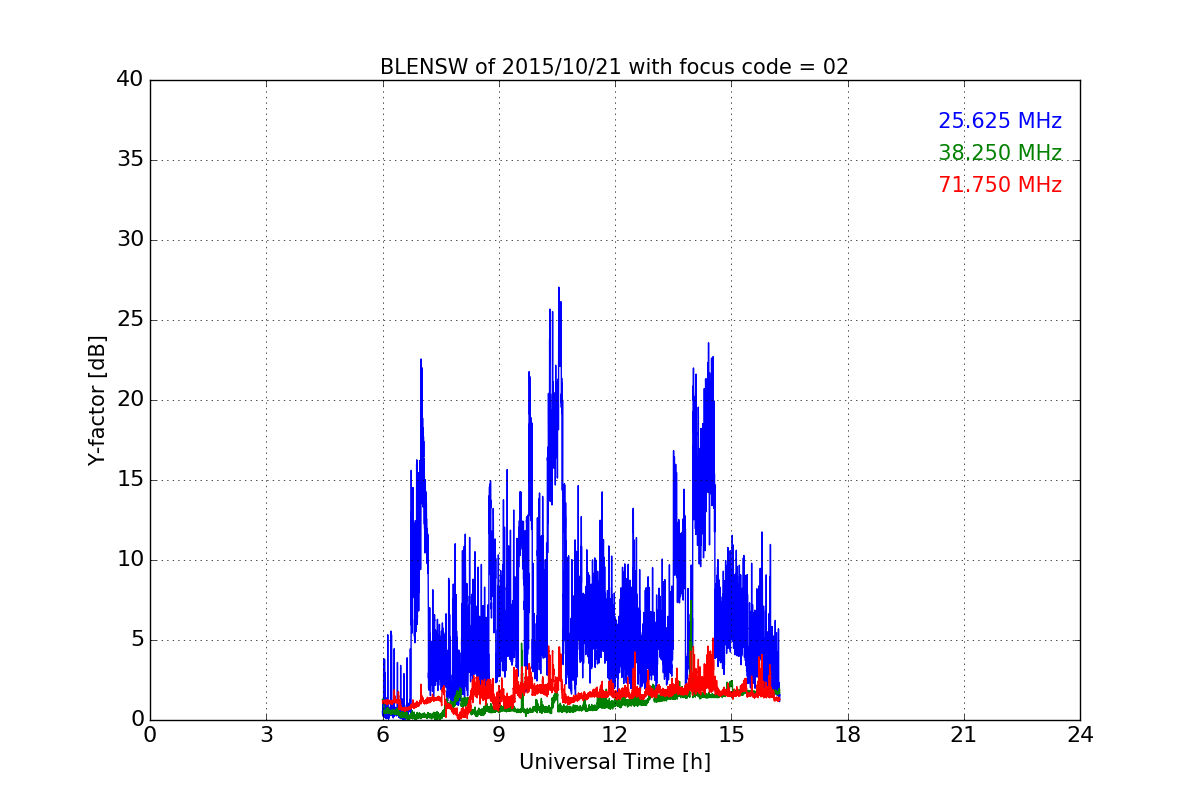Click y-axis tick label 30

130,240
